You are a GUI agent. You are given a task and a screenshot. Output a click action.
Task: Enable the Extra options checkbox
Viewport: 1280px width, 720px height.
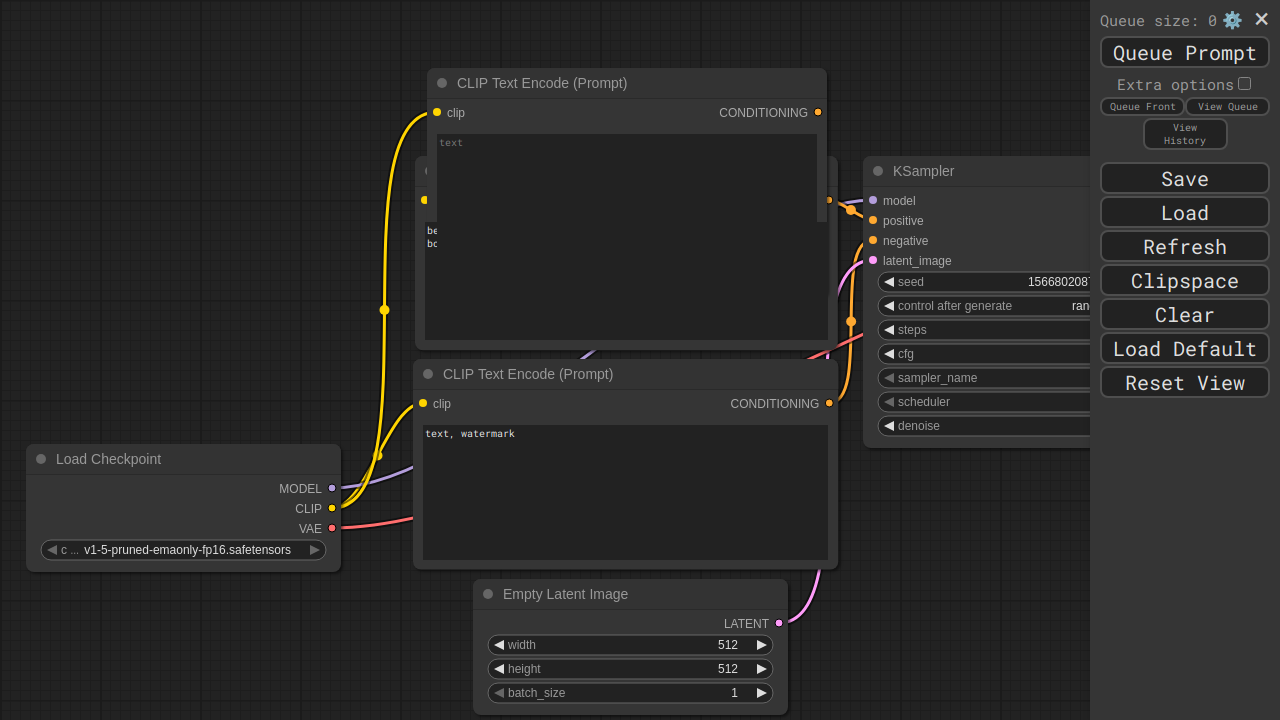[1244, 84]
